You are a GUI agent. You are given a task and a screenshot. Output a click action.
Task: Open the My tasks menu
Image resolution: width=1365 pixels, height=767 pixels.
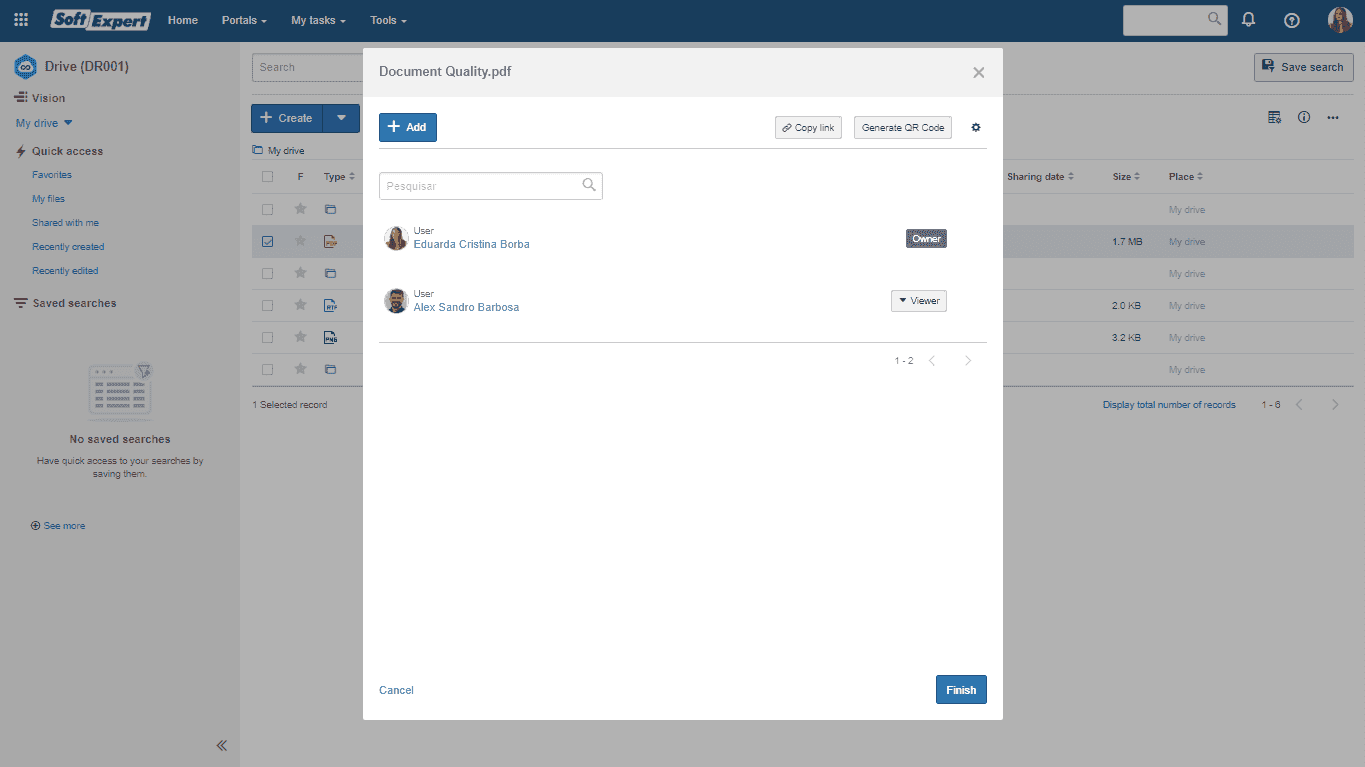318,20
